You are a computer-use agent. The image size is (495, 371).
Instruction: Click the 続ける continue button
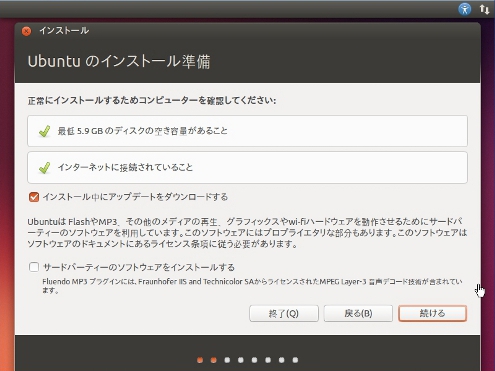pos(432,313)
